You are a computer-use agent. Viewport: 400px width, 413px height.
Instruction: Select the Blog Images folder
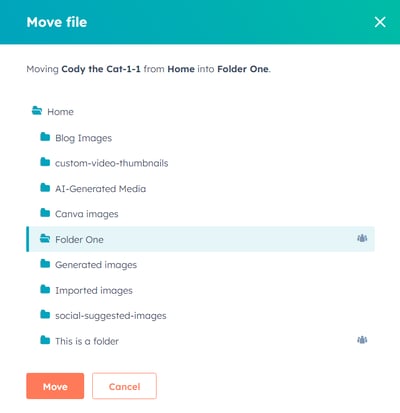[83, 138]
